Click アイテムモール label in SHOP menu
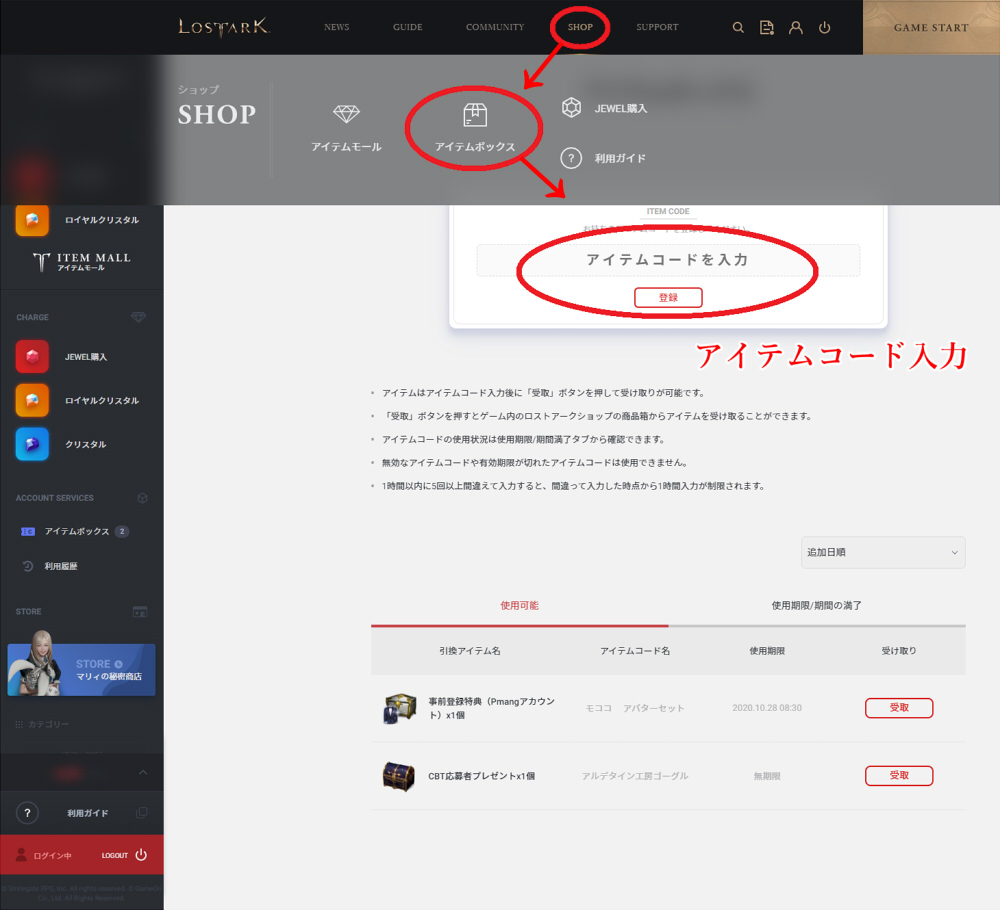The height and width of the screenshot is (910, 1000). tap(346, 147)
